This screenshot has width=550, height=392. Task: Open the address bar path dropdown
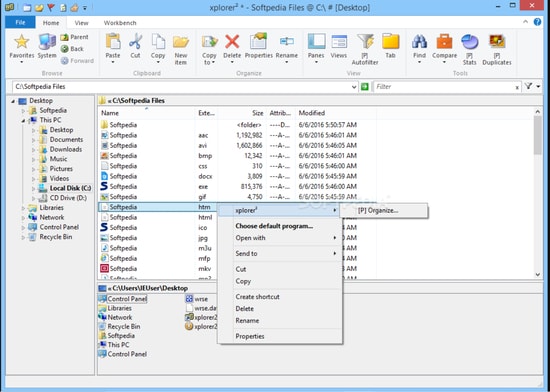354,87
